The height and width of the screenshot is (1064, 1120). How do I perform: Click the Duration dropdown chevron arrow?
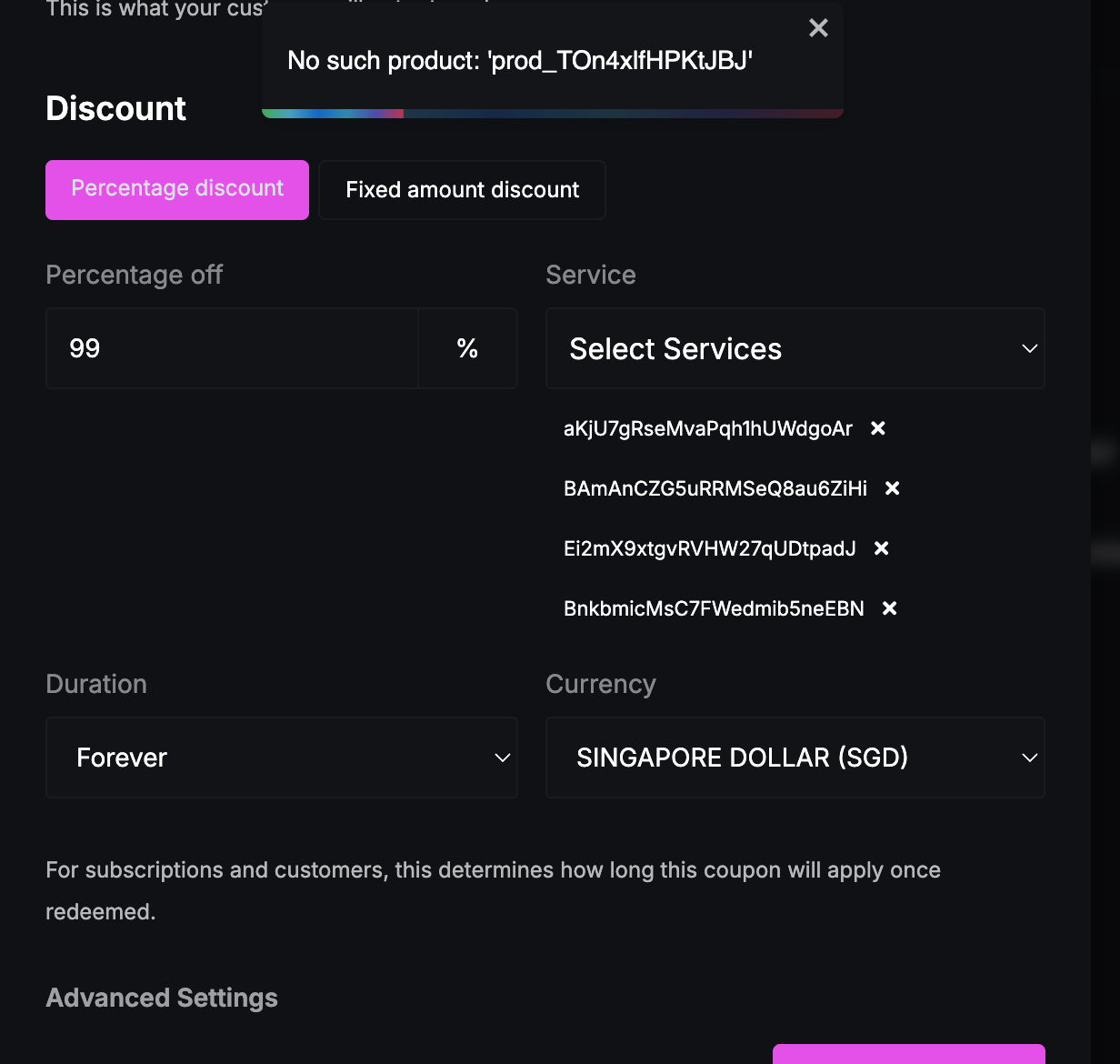coord(503,758)
